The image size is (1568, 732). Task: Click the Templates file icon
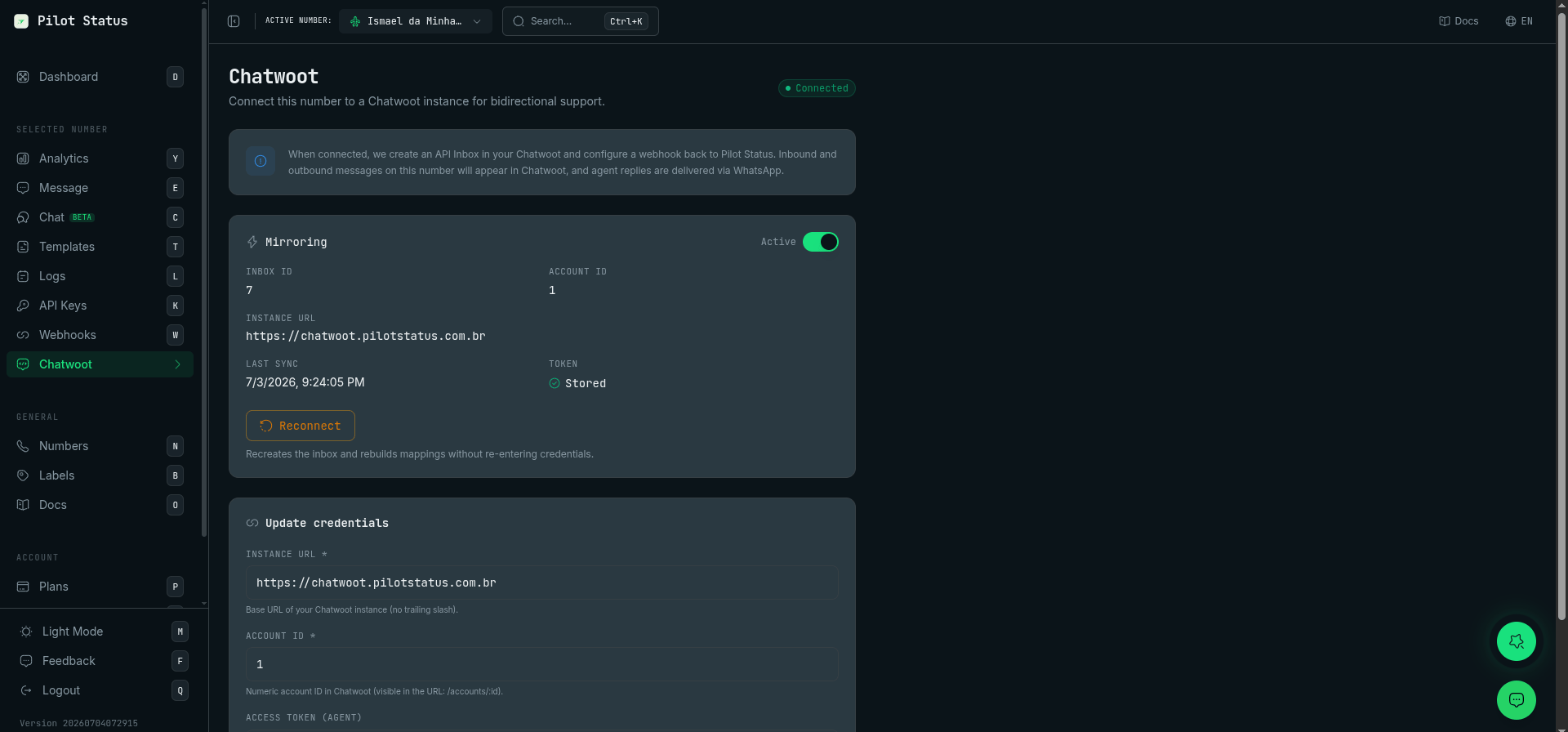pyautogui.click(x=23, y=247)
